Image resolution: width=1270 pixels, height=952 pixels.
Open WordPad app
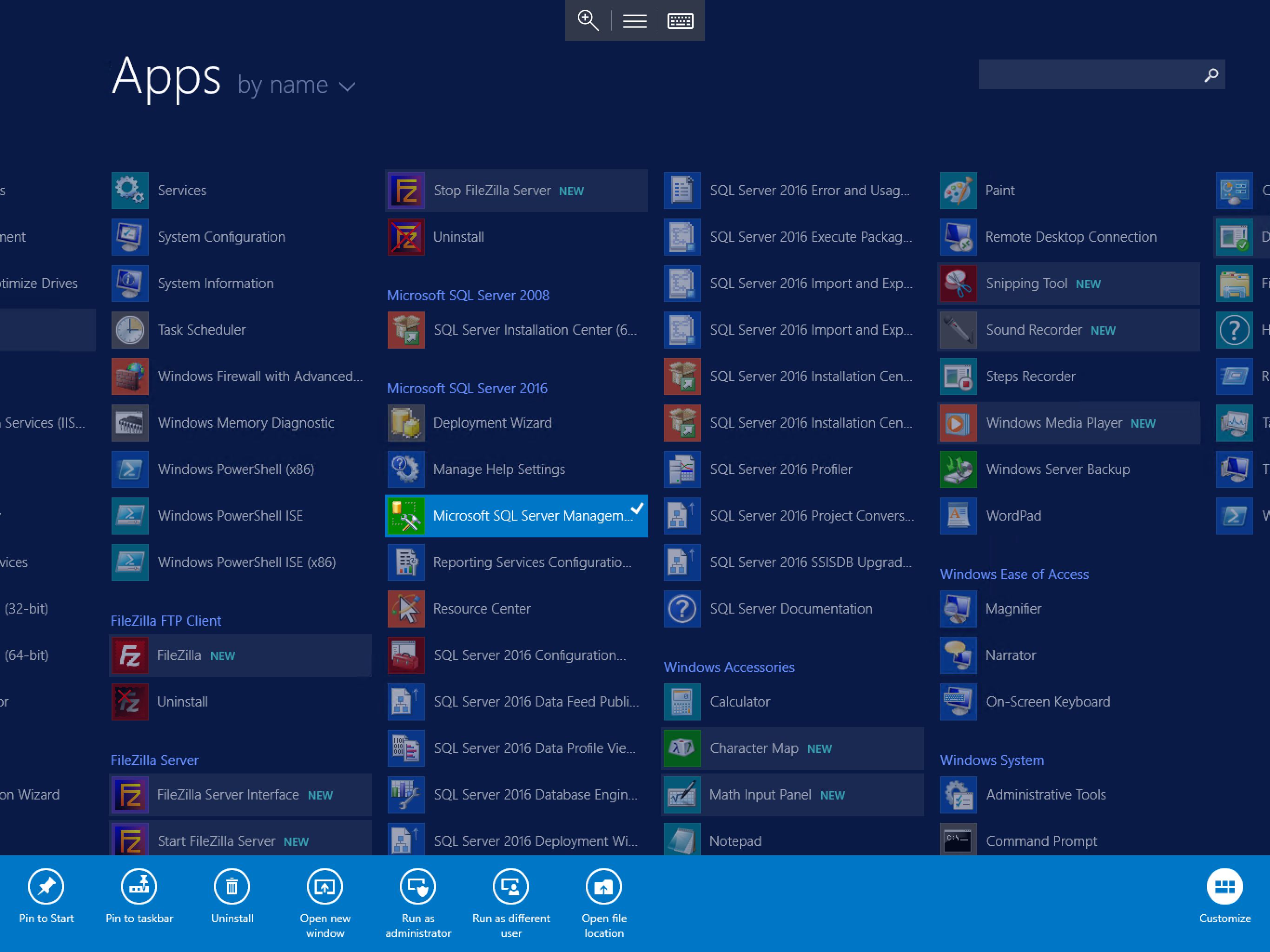(x=1068, y=516)
